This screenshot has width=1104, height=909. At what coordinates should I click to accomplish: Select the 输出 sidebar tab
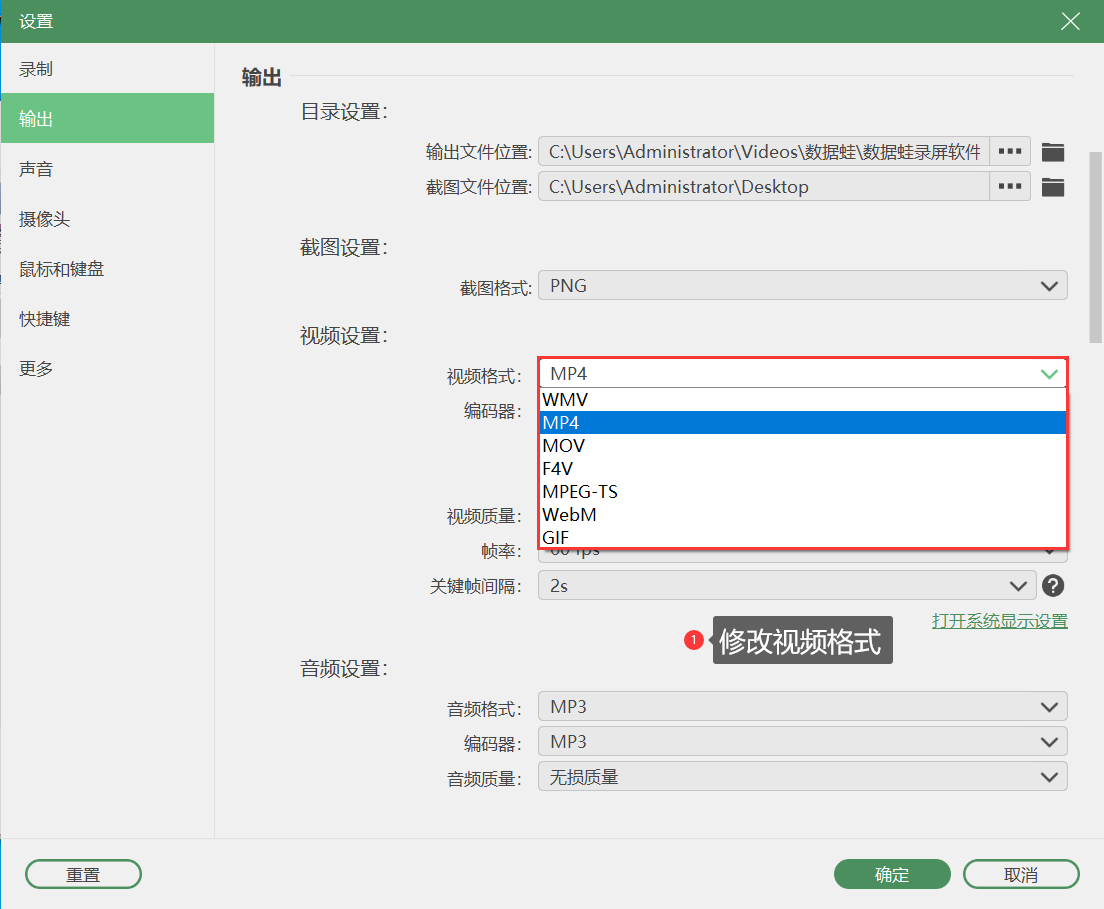(x=107, y=118)
